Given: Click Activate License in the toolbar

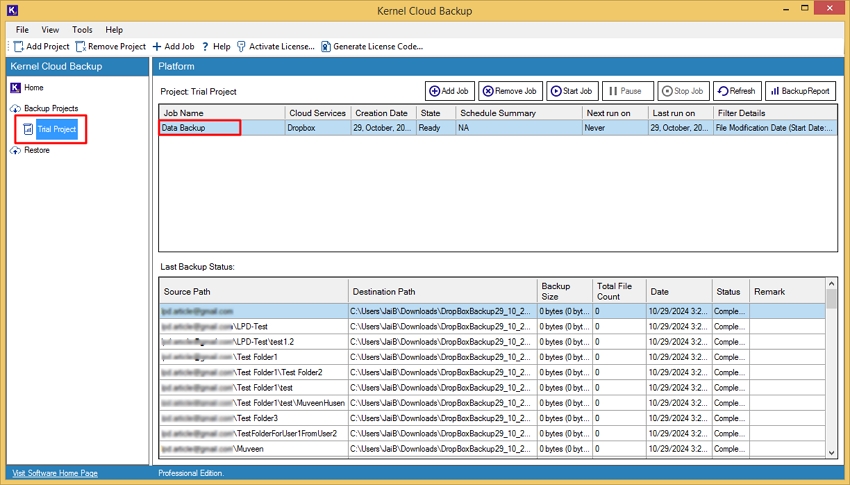Looking at the screenshot, I should pos(275,47).
